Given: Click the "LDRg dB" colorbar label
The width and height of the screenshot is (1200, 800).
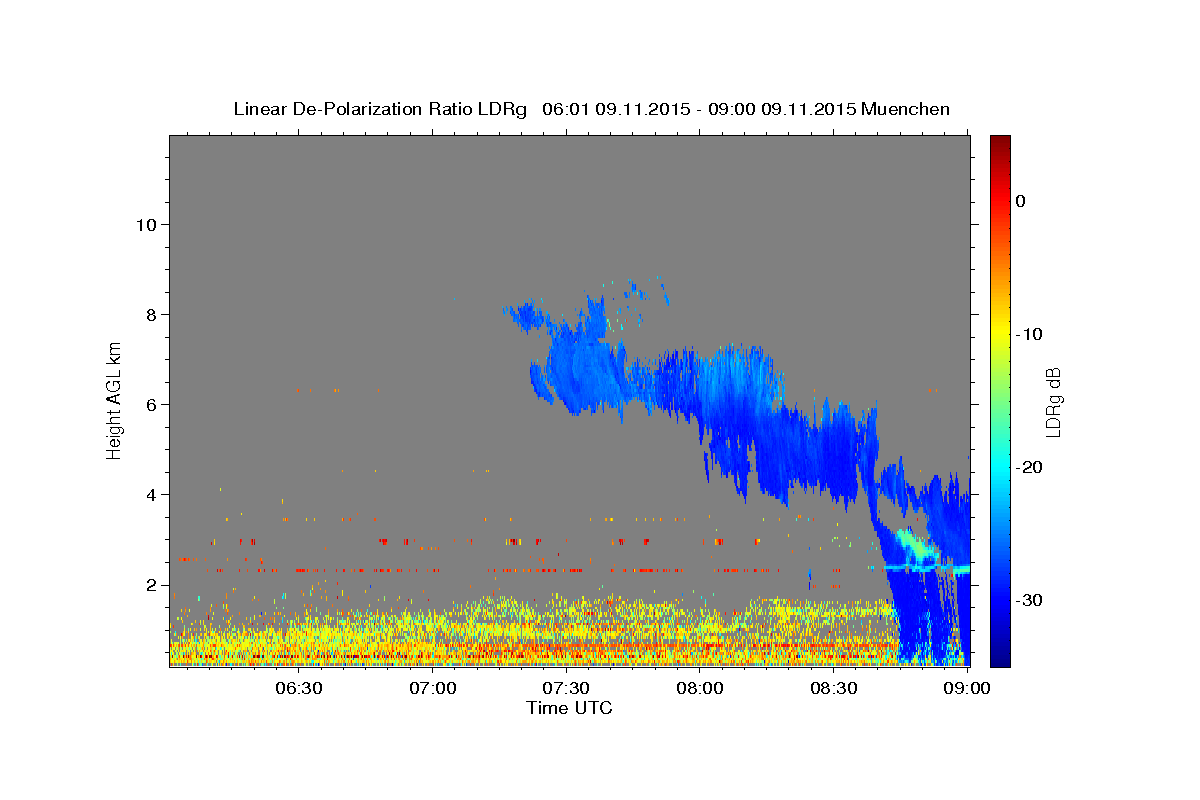Looking at the screenshot, I should pyautogui.click(x=1052, y=401).
